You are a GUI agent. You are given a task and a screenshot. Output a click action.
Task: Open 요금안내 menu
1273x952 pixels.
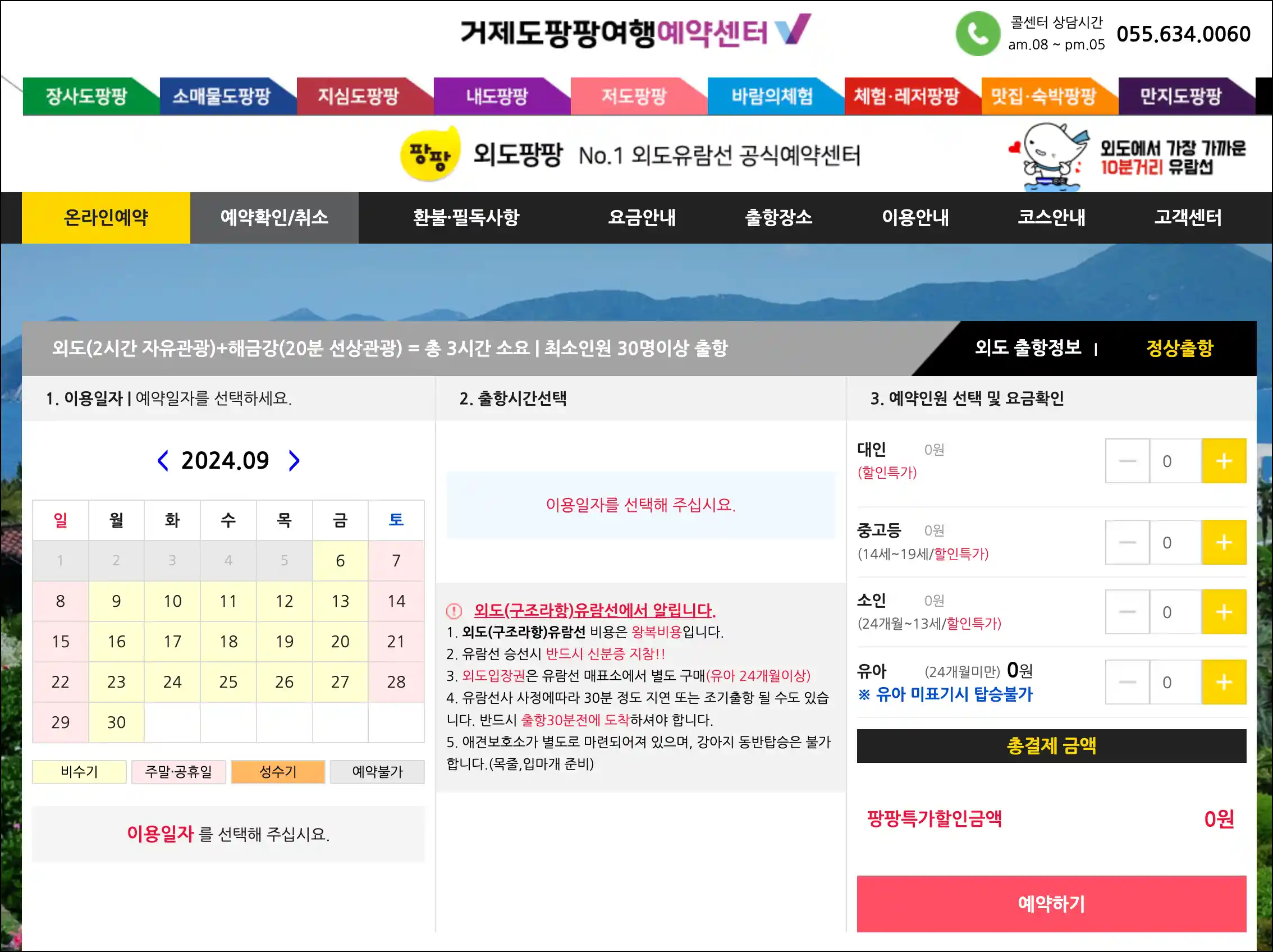tap(642, 218)
